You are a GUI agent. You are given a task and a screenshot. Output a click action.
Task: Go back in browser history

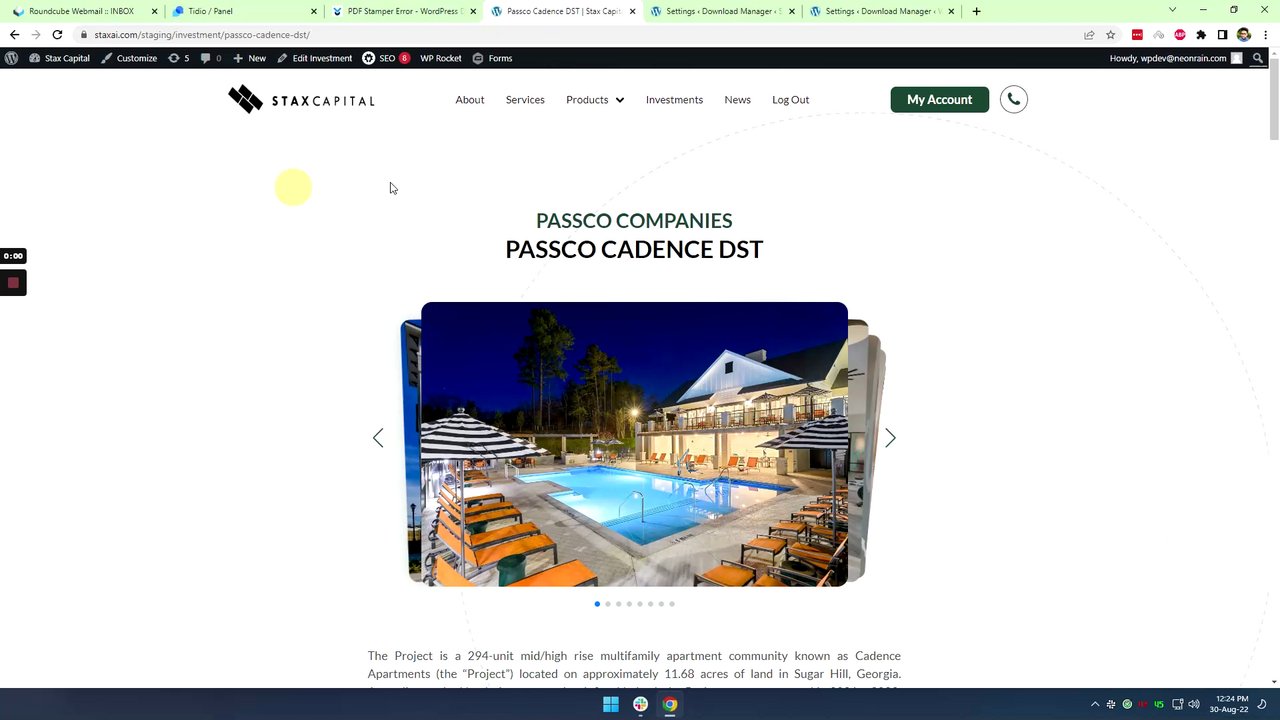[14, 35]
